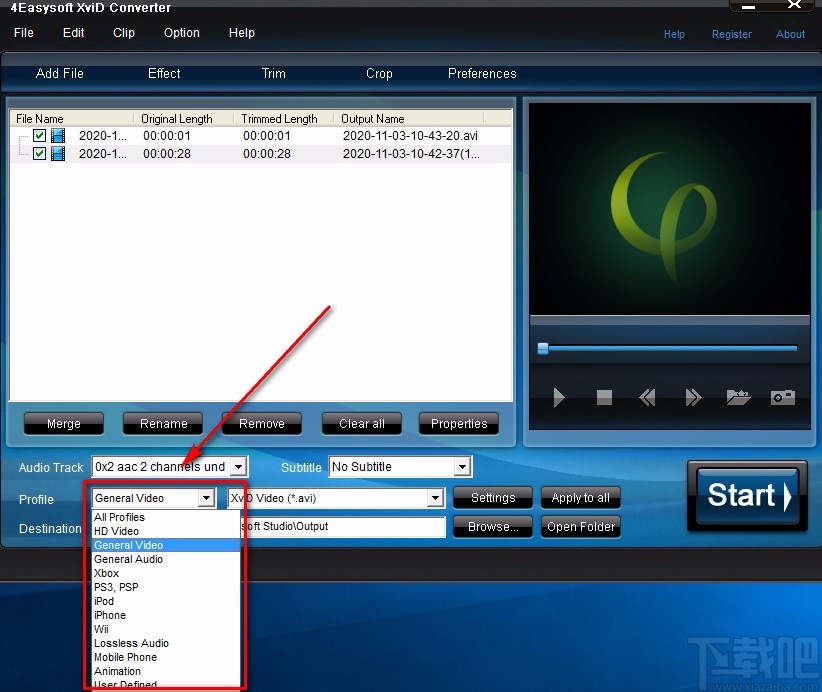The image size is (822, 692).
Task: Take a snapshot with the camera icon
Action: (783, 397)
